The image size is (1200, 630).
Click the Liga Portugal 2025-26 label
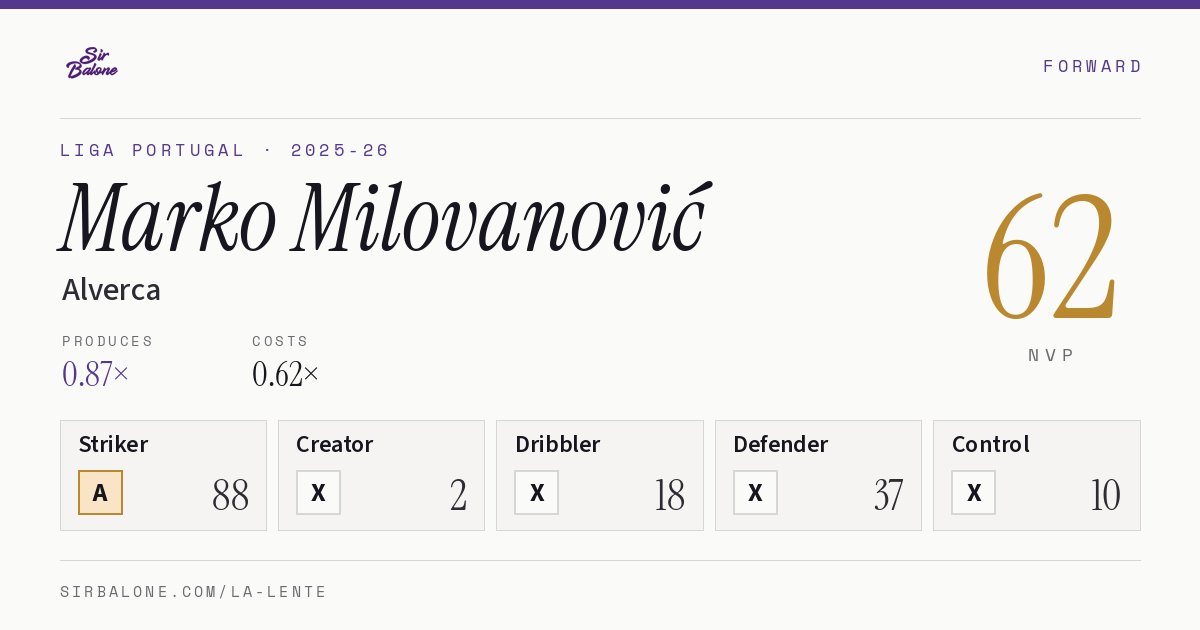[225, 150]
